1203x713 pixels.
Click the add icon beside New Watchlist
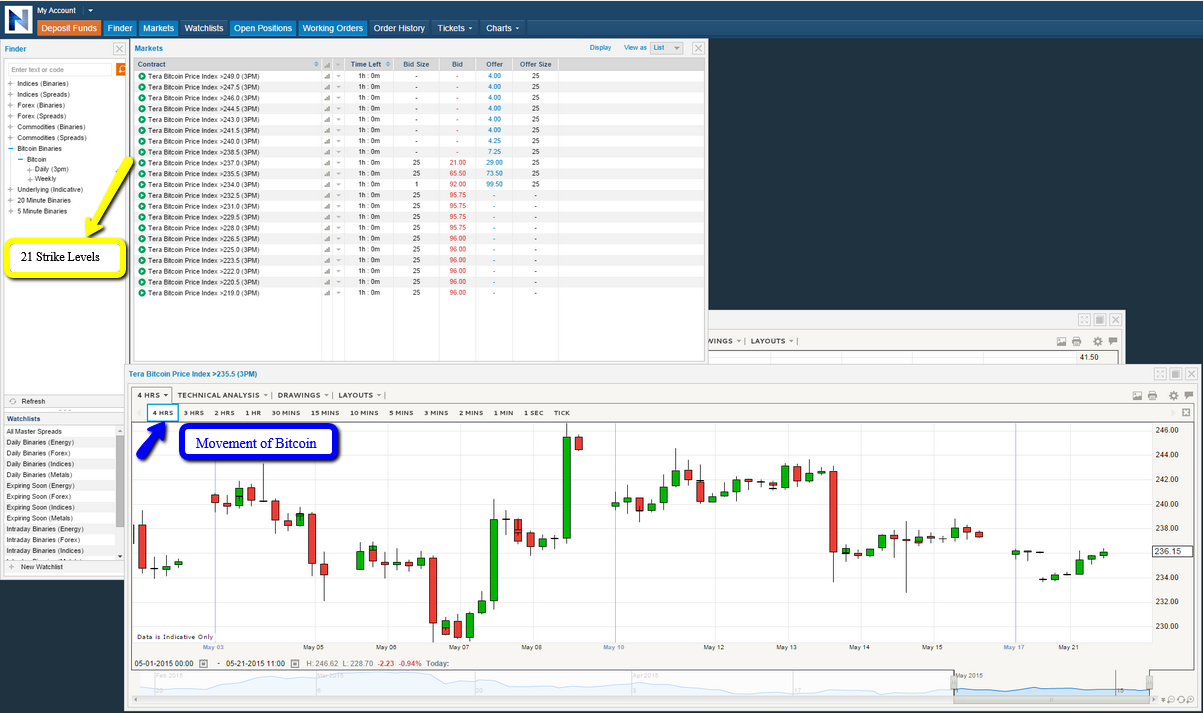[x=11, y=567]
